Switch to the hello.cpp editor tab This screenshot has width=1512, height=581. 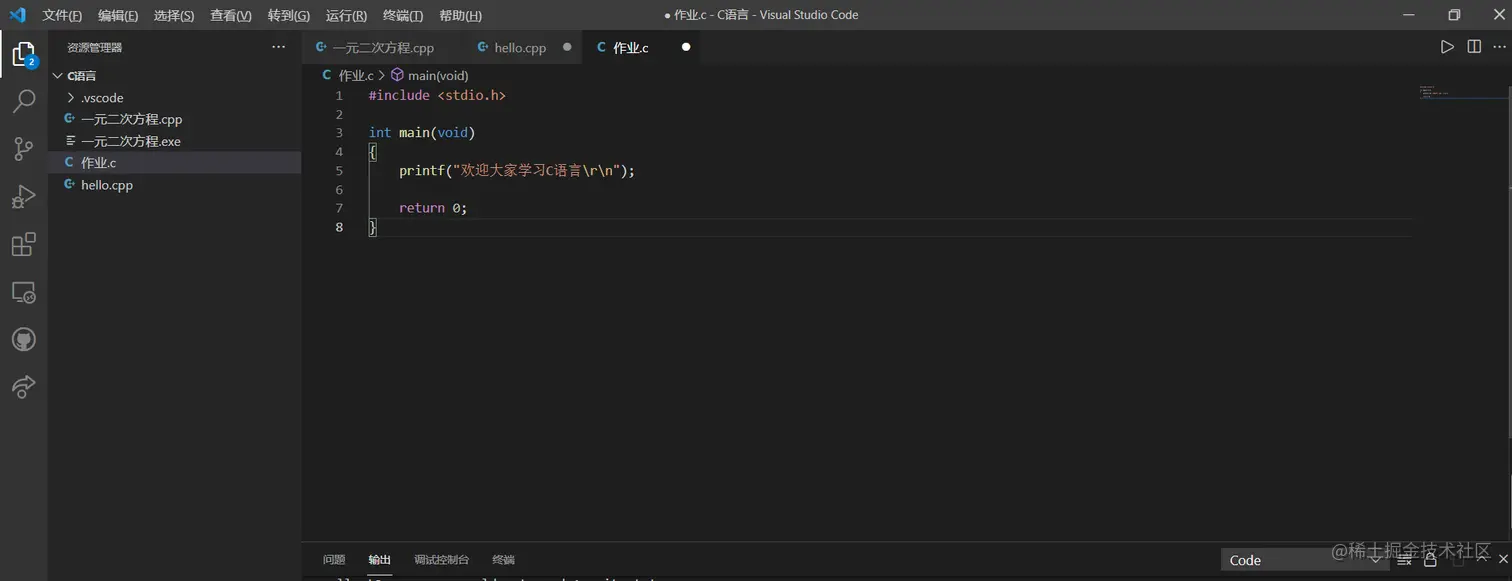click(520, 48)
